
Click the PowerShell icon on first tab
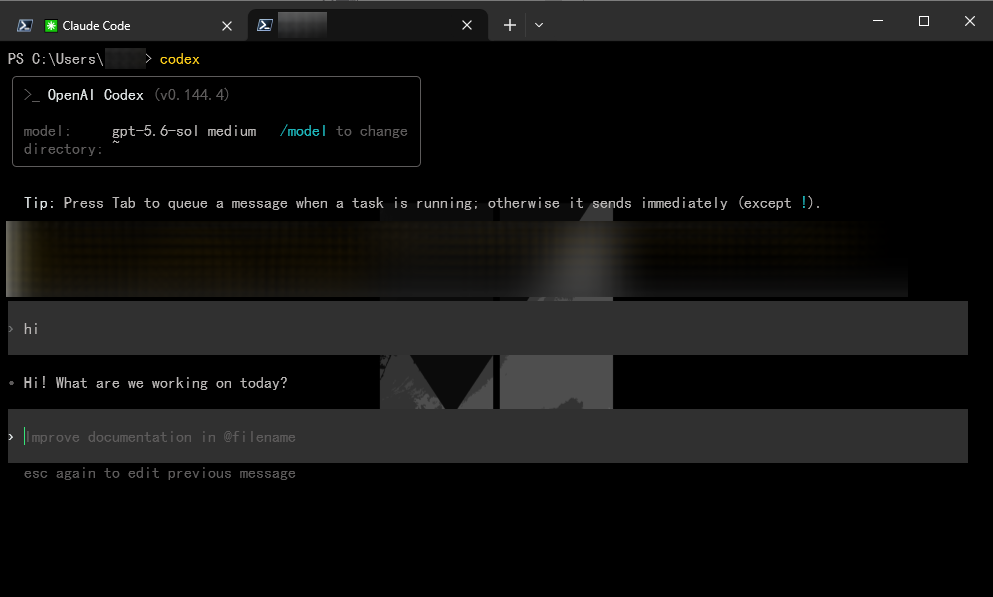pyautogui.click(x=25, y=25)
